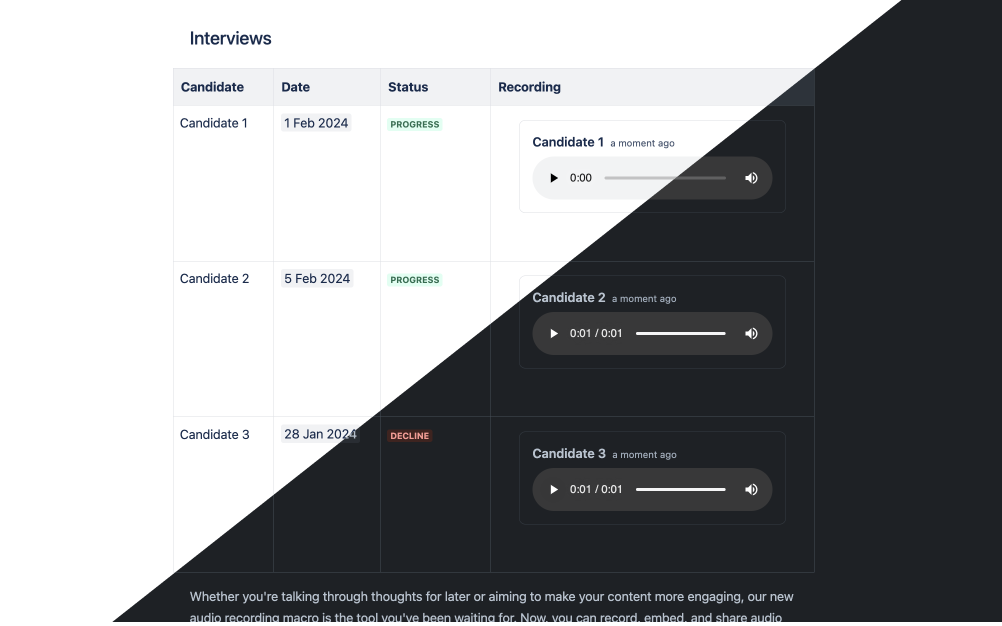Click the PROGRESS status badge for Candidate 2

[415, 280]
